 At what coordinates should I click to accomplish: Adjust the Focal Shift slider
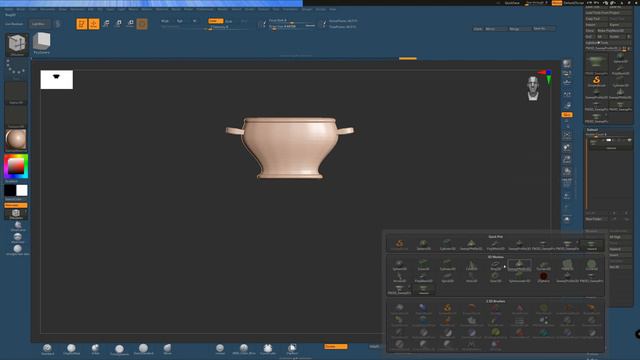click(292, 20)
